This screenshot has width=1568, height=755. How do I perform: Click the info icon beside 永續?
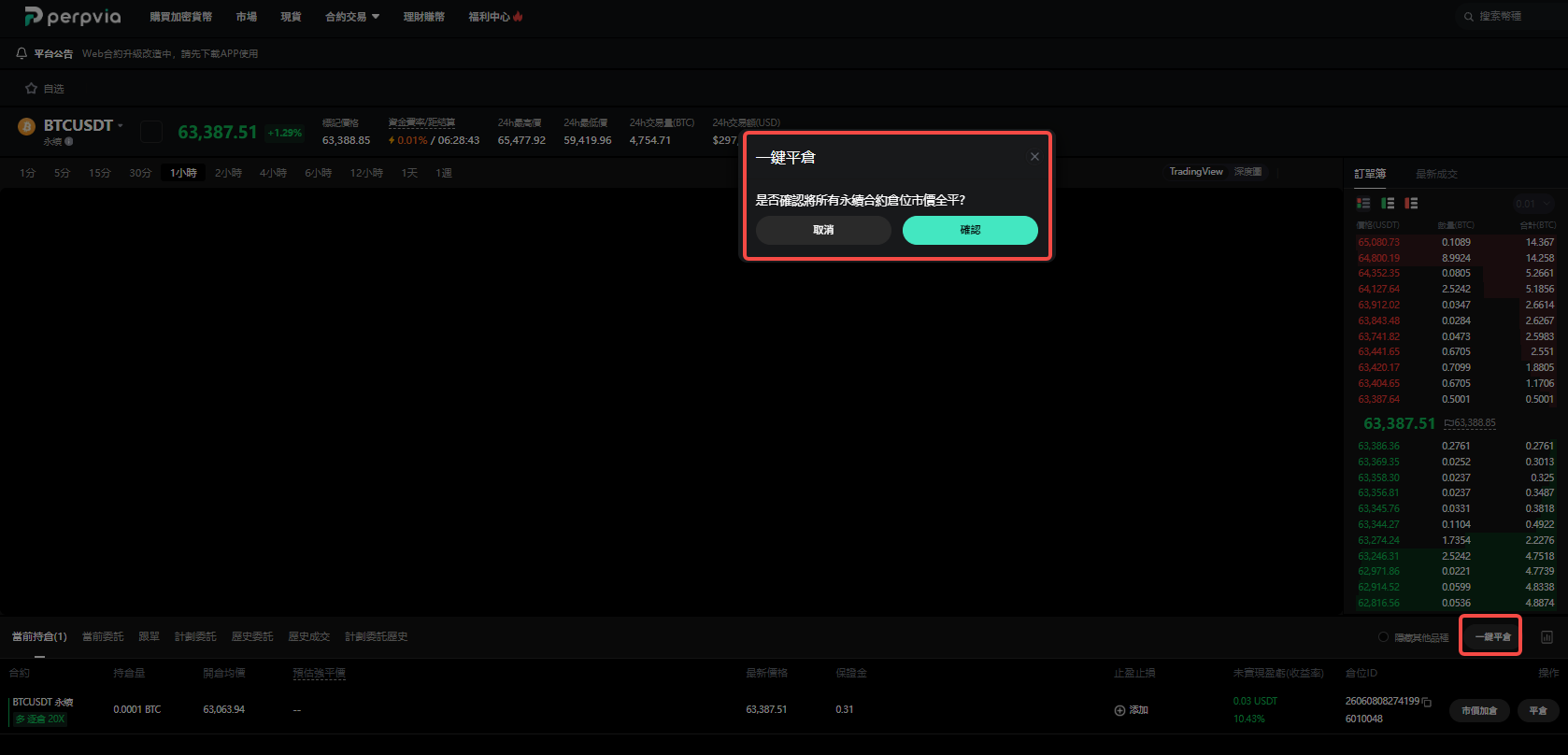[x=69, y=142]
